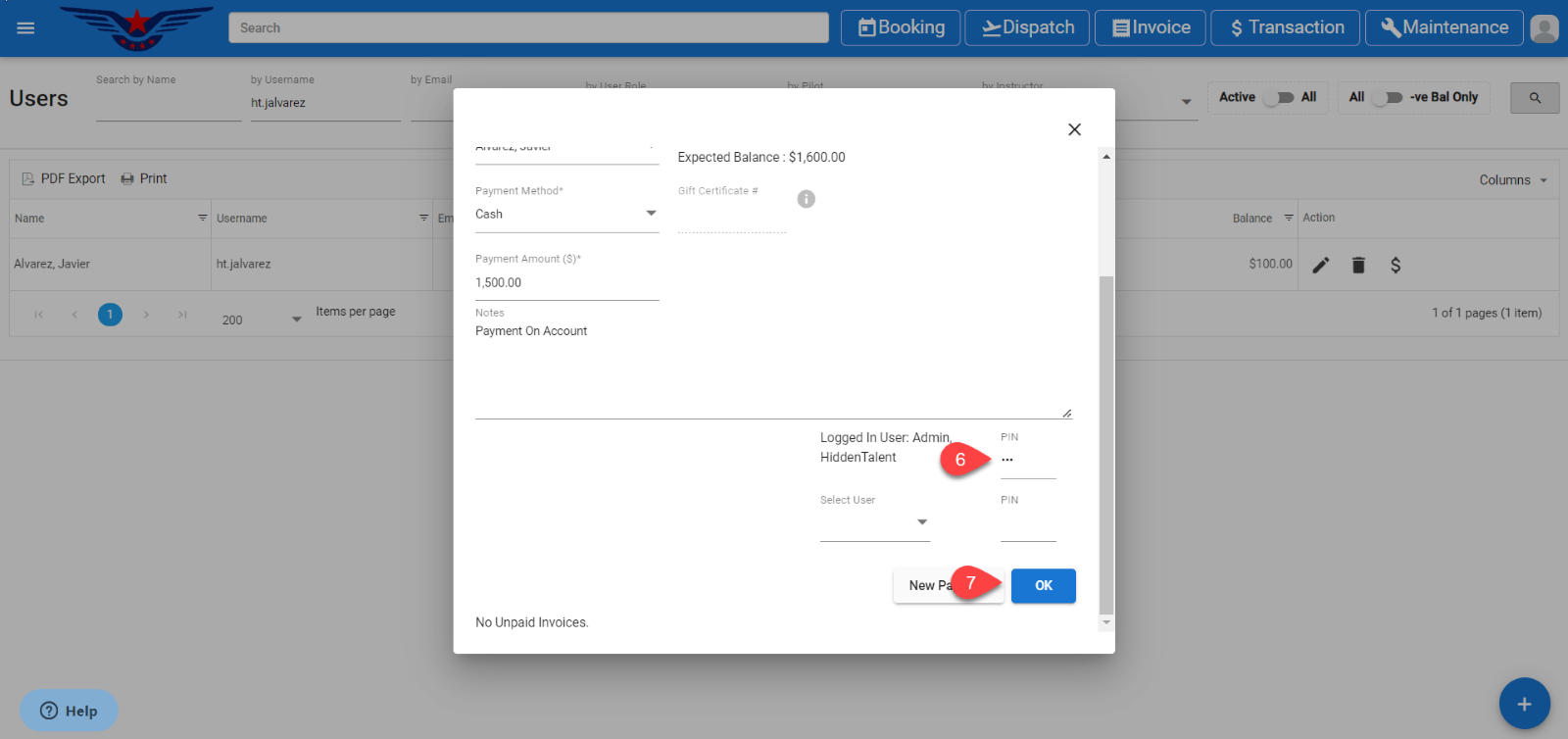Click the gift certificate info icon

tap(806, 199)
